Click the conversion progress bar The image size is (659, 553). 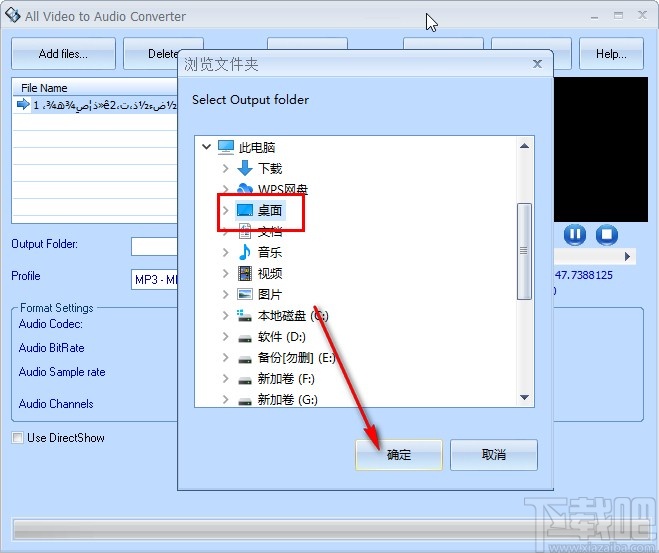(x=330, y=529)
